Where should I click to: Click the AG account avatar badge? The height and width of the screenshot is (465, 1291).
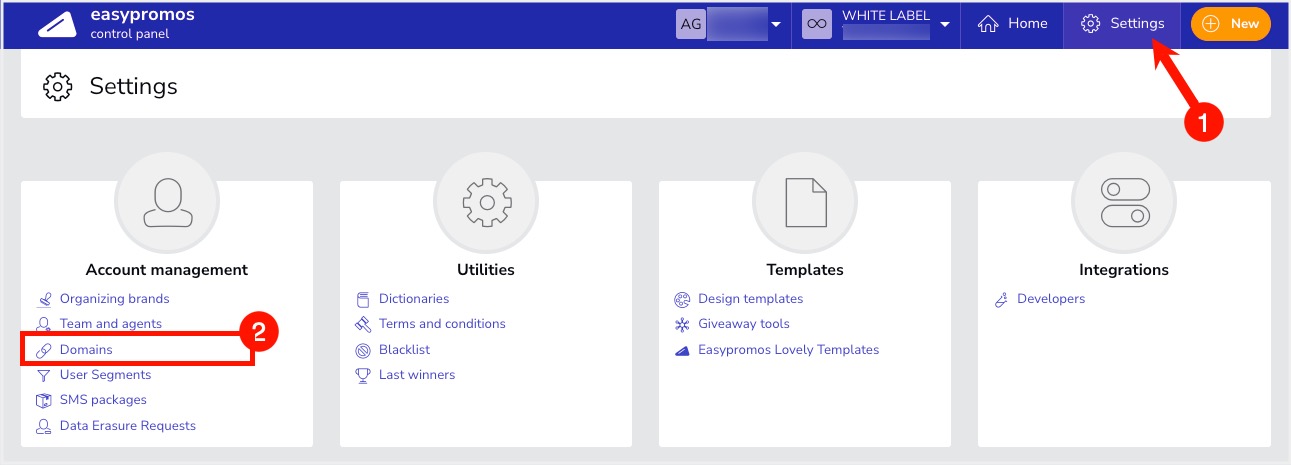pos(691,23)
